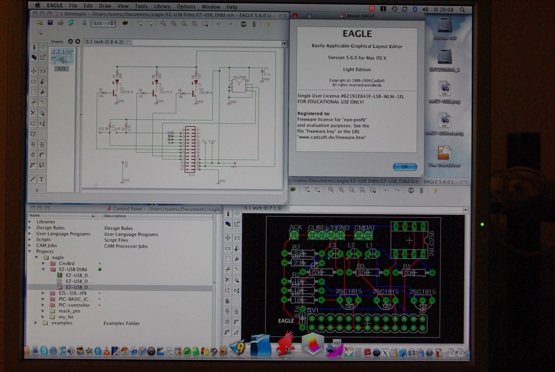Toggle green project marker beside EZ-USB DtBd
The height and width of the screenshot is (372, 555).
click(99, 269)
